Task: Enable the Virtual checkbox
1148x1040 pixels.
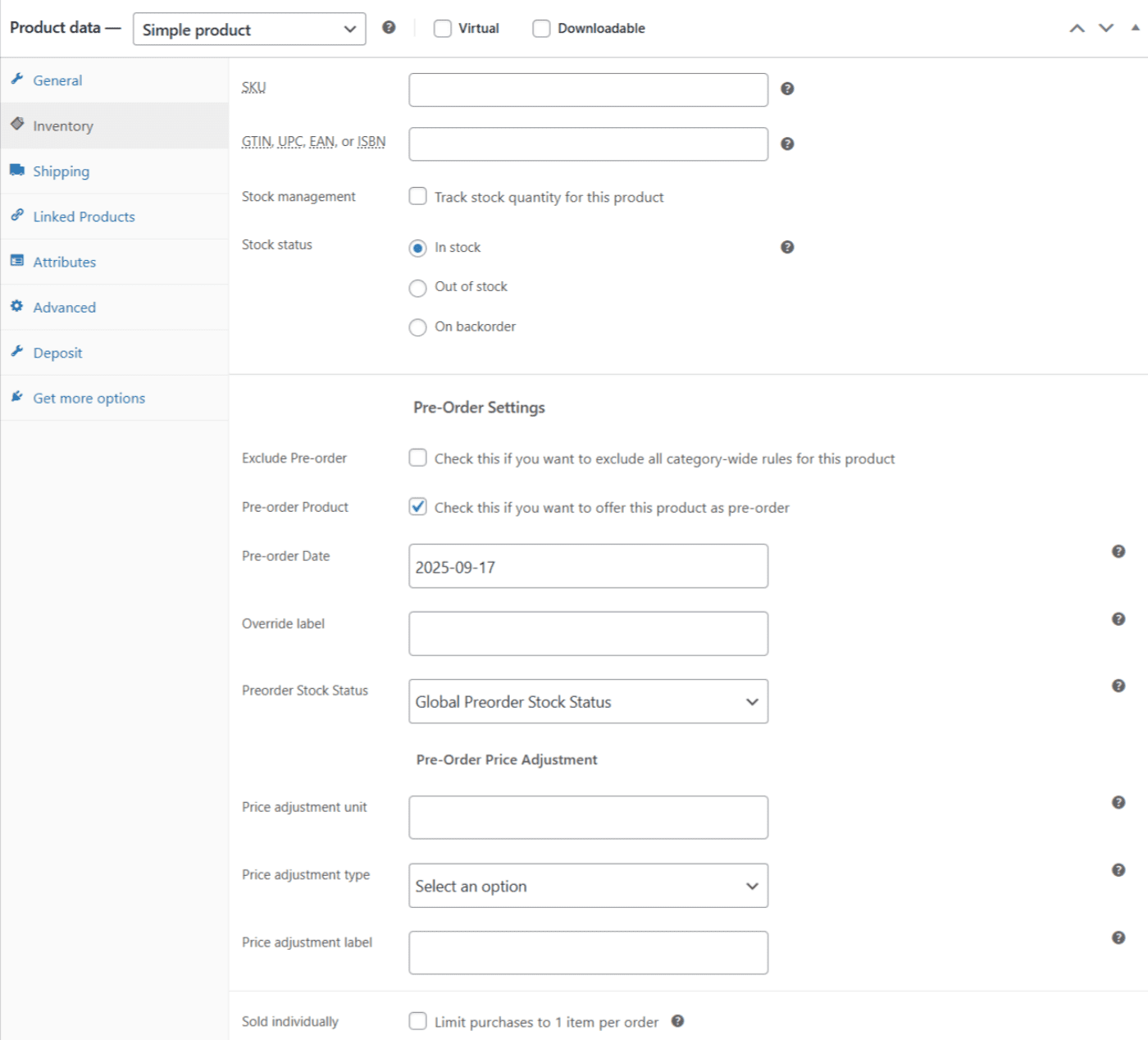Action: [442, 27]
